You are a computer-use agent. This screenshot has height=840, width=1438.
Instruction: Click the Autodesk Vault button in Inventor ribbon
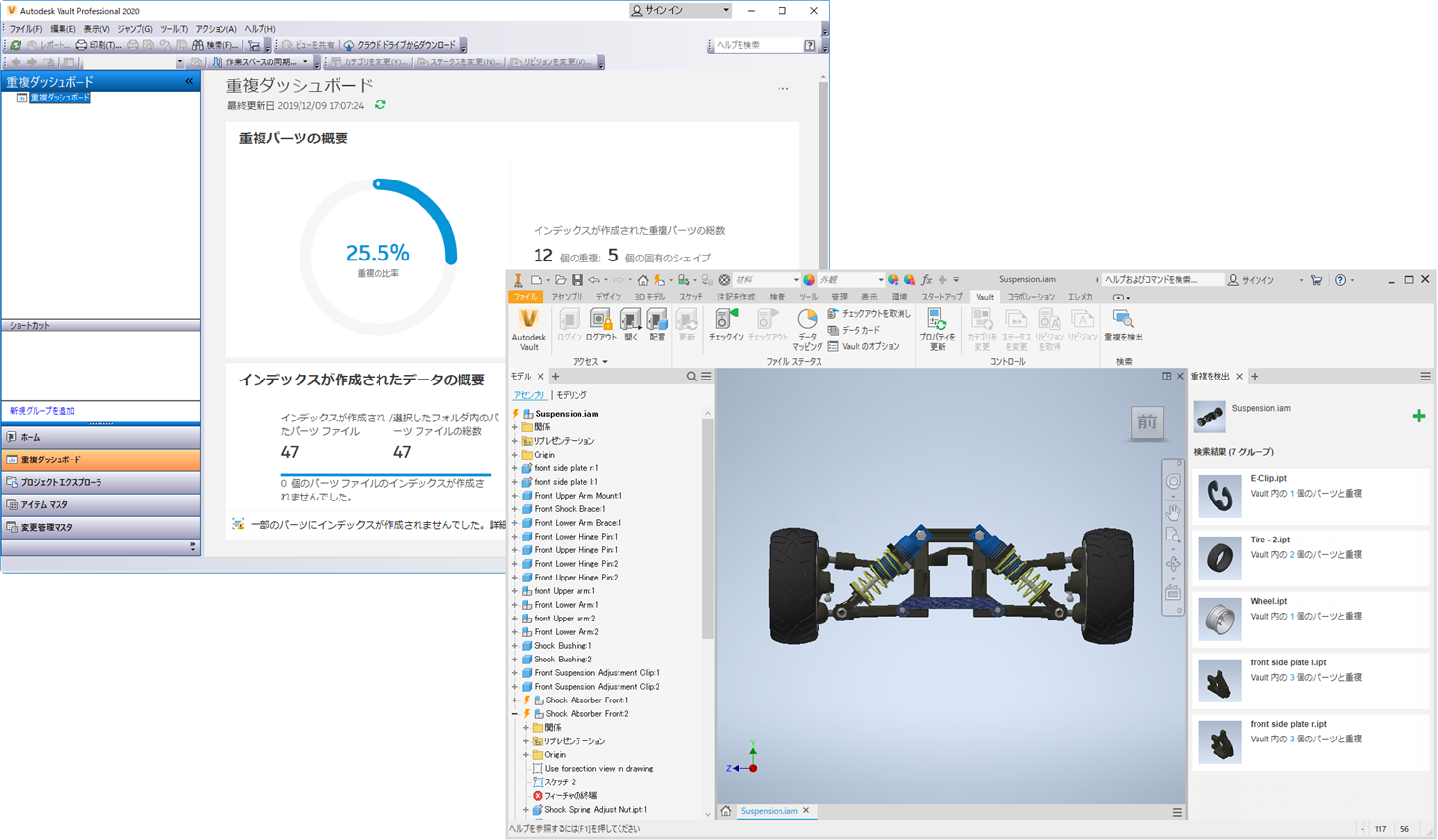[529, 330]
